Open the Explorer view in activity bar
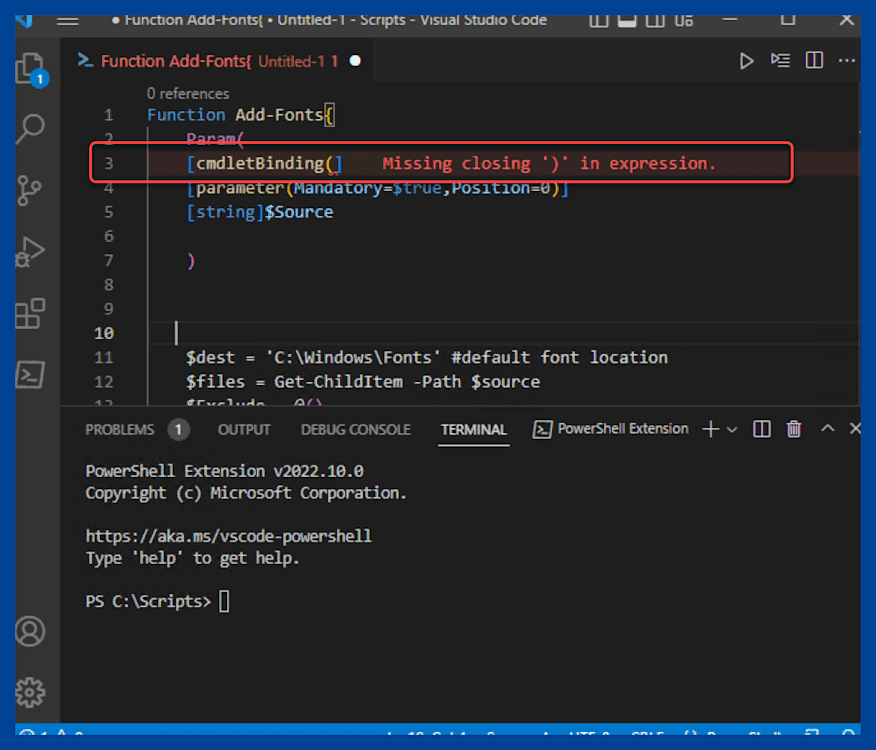The height and width of the screenshot is (750, 876). [x=31, y=69]
